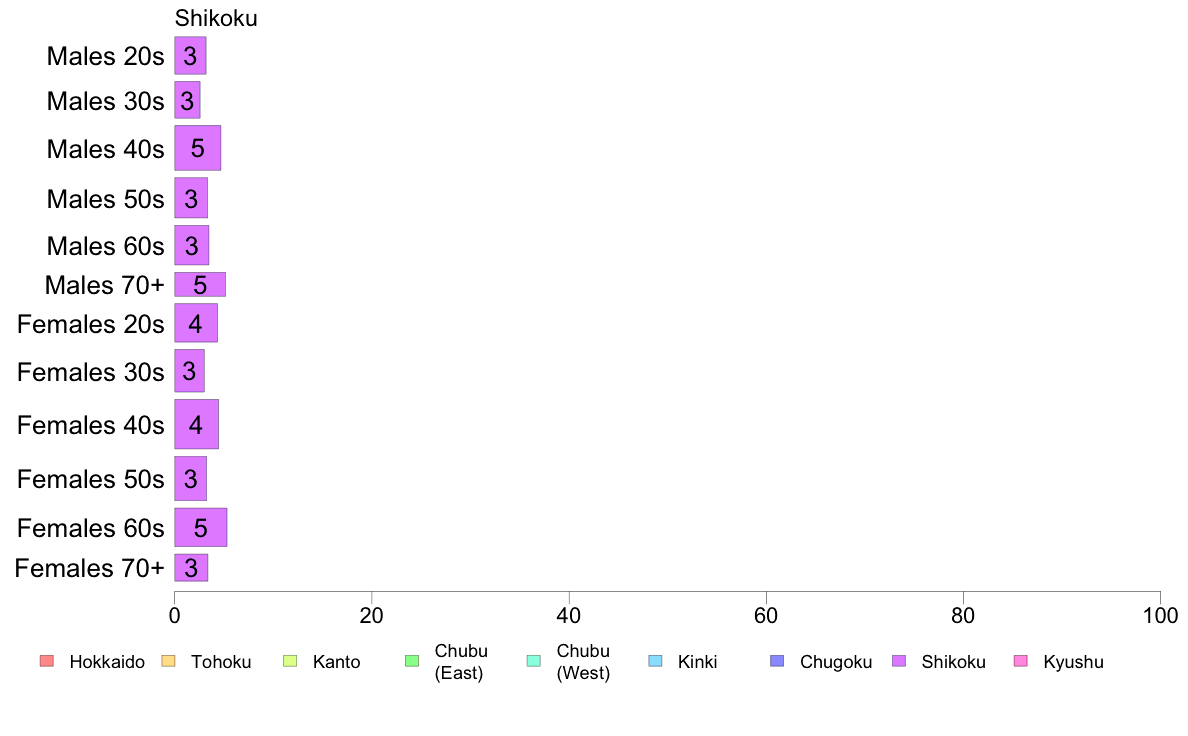
Task: Select the Chugoku legend swatch
Action: tap(777, 661)
